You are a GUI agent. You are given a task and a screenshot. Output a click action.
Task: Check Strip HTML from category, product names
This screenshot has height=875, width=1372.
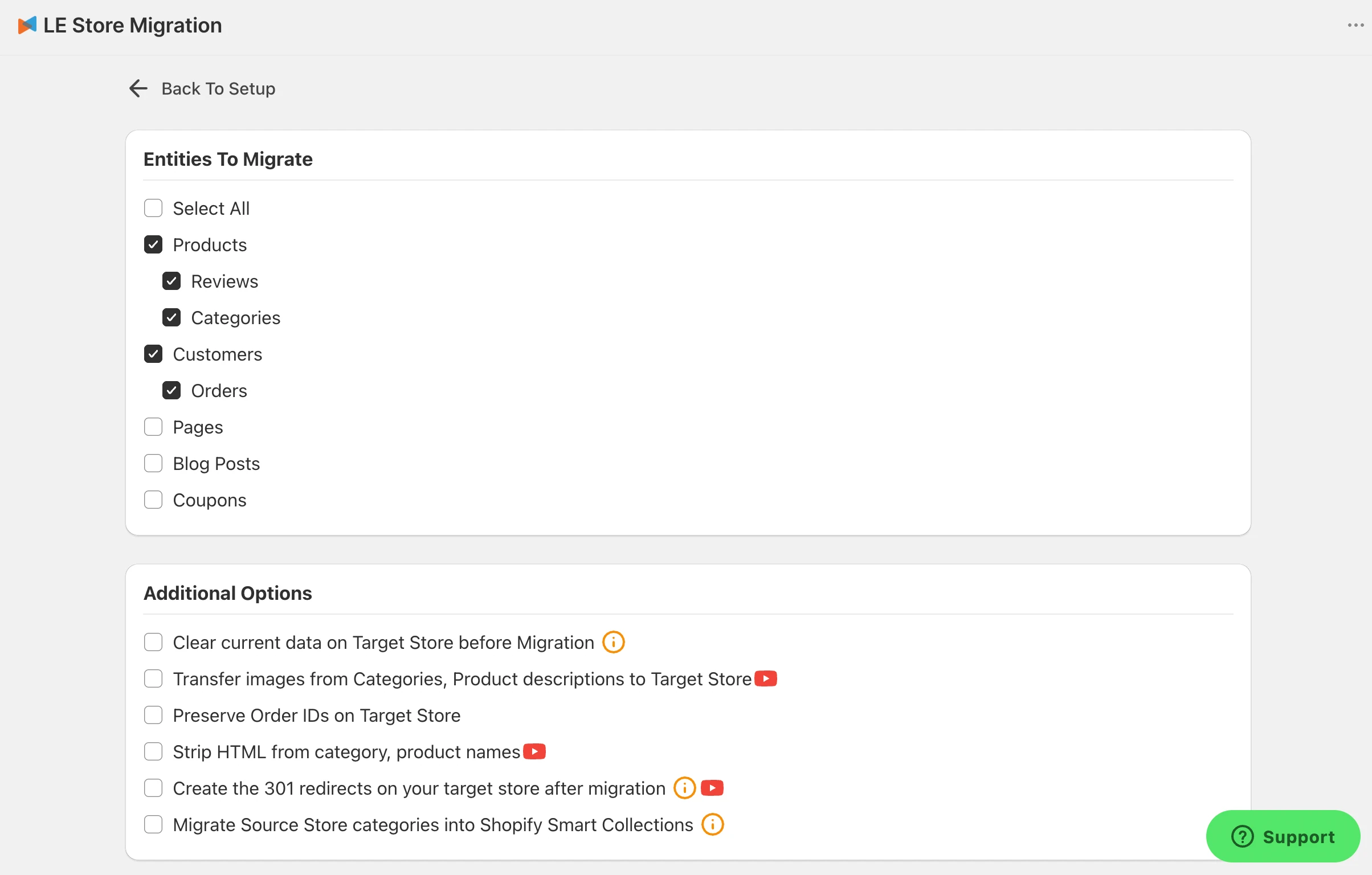pyautogui.click(x=153, y=751)
